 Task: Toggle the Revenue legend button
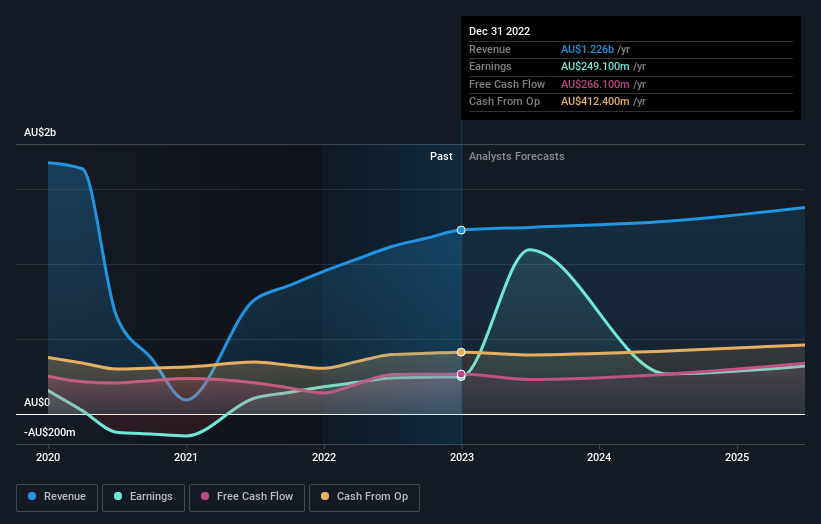57,497
